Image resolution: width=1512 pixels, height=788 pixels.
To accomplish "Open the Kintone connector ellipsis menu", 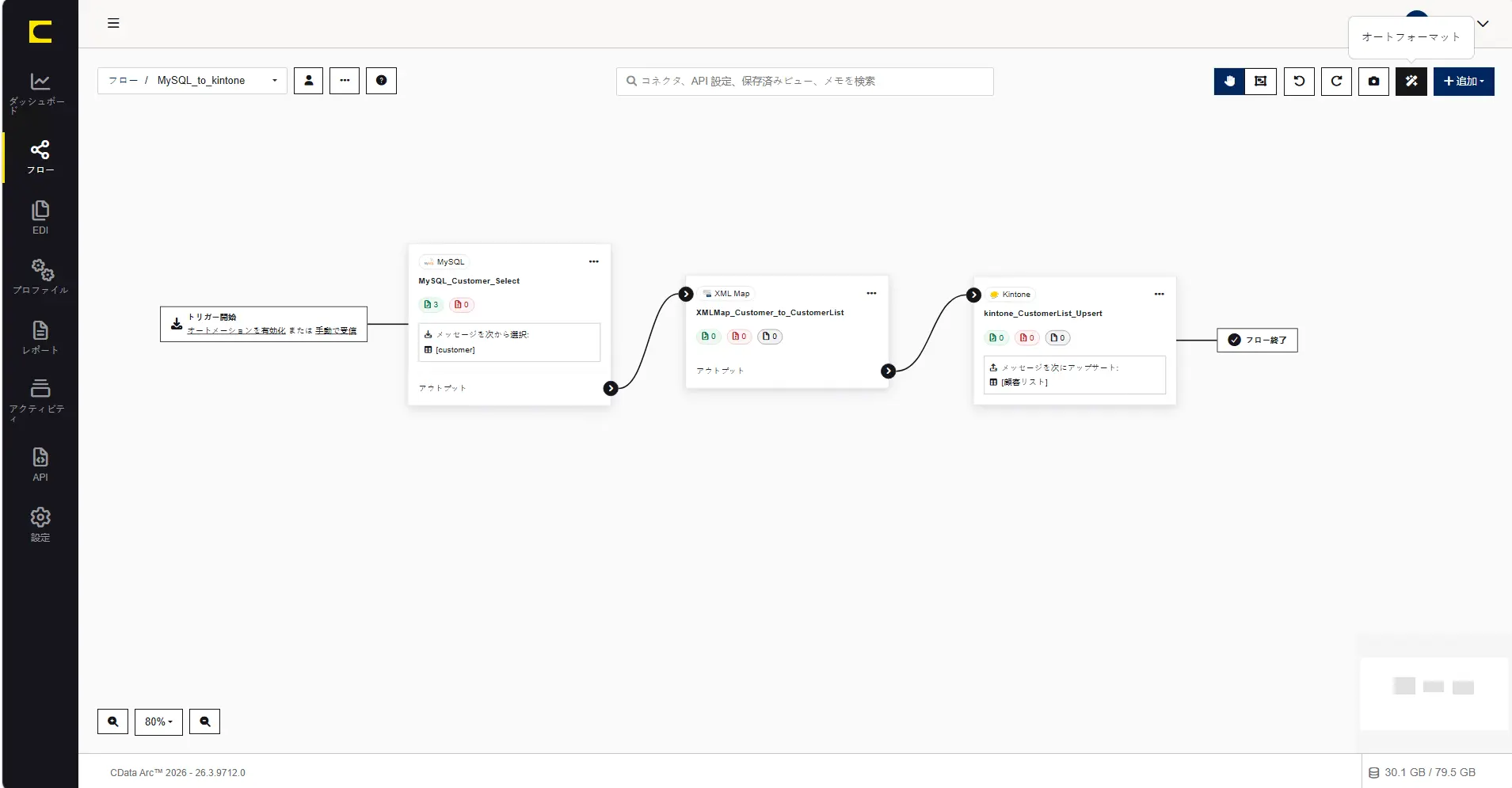I will (x=1160, y=295).
